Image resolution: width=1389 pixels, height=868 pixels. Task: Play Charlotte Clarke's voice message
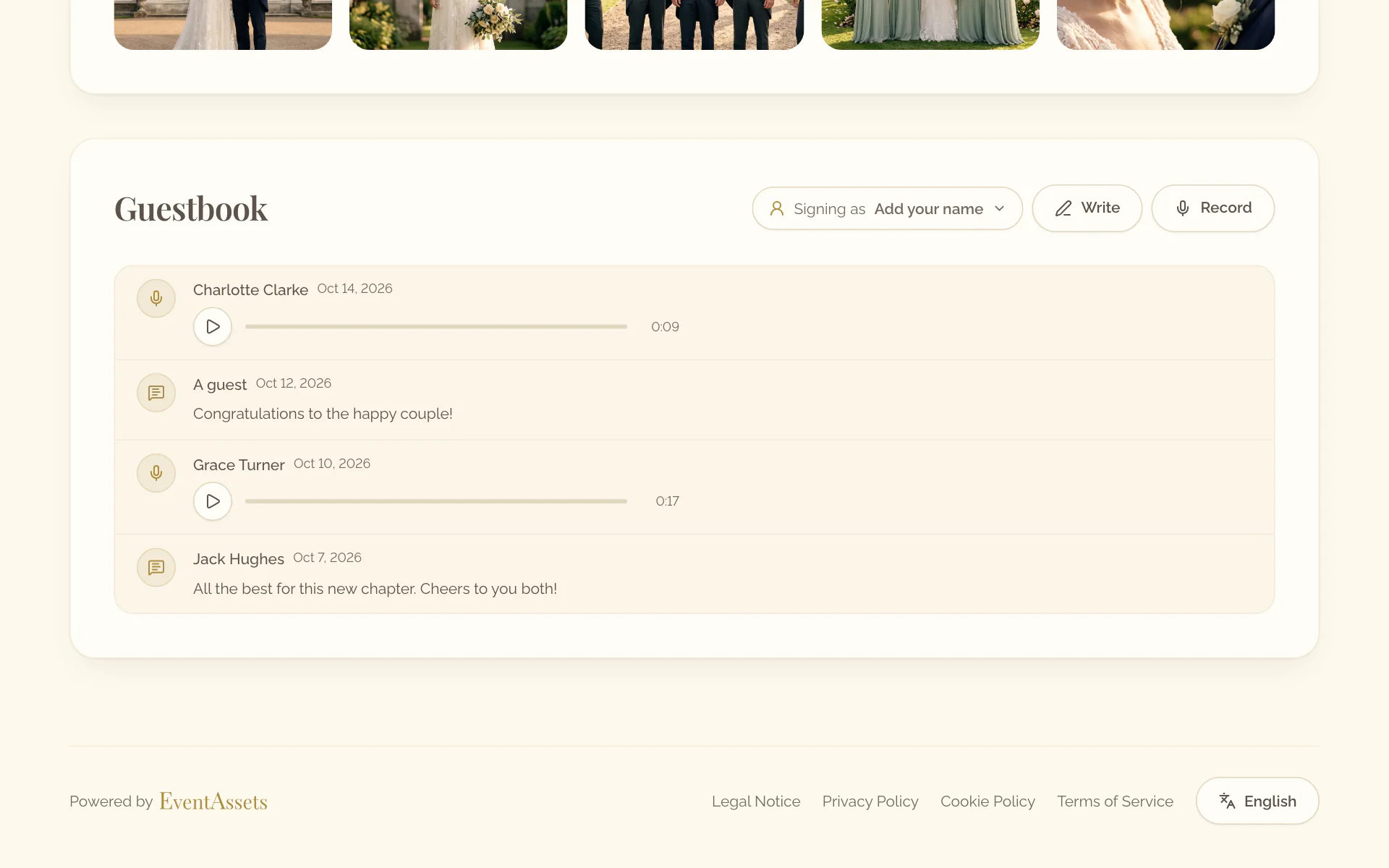(213, 327)
